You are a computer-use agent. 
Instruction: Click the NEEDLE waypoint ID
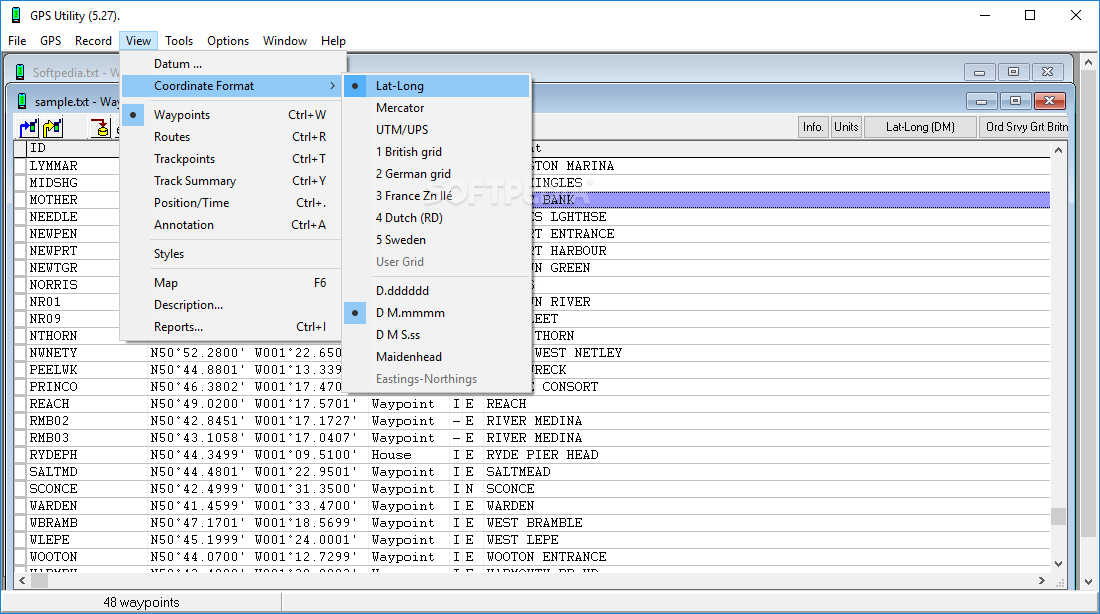tap(53, 218)
